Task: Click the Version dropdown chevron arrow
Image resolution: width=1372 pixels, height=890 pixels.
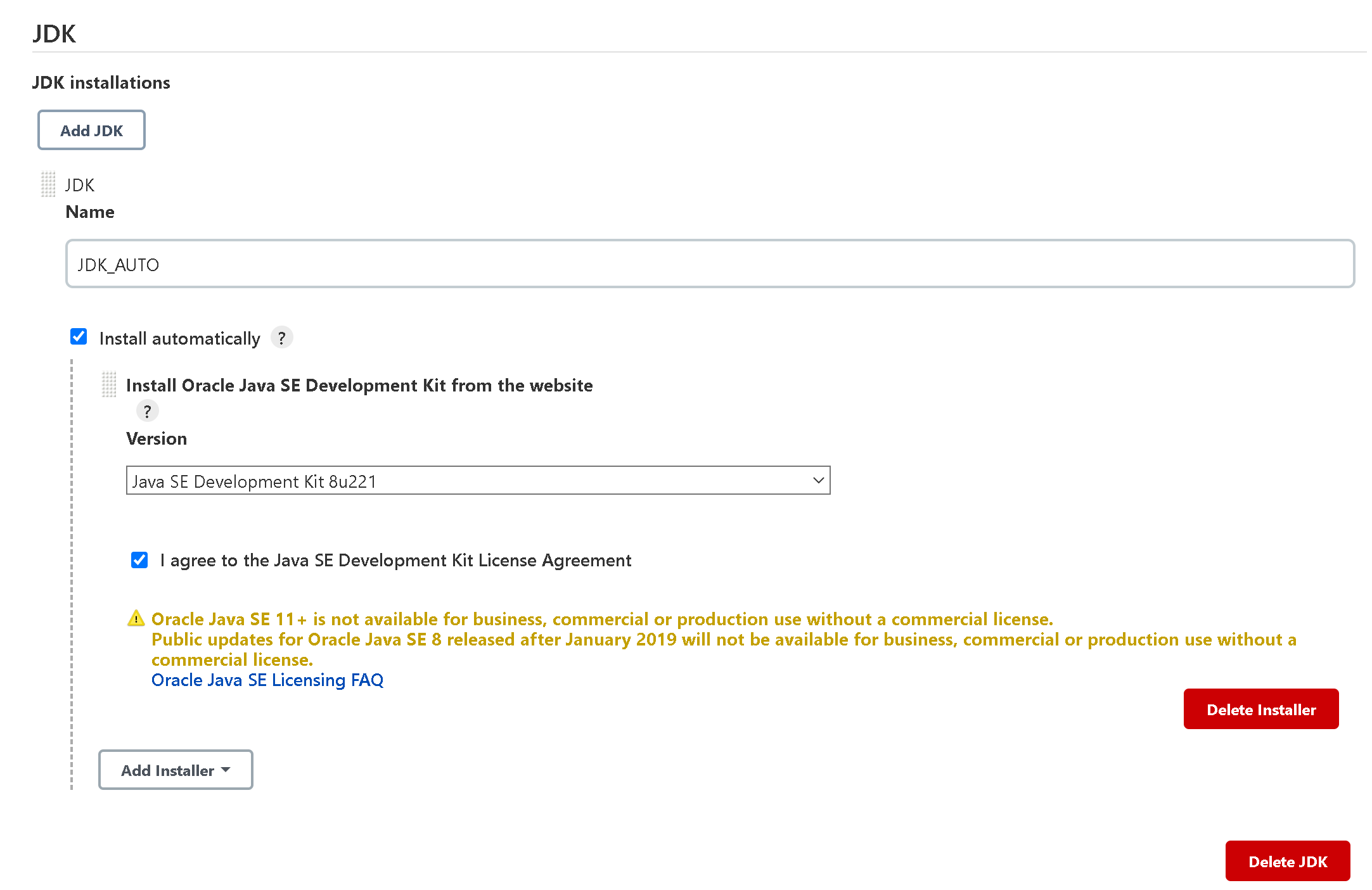Action: [x=818, y=481]
